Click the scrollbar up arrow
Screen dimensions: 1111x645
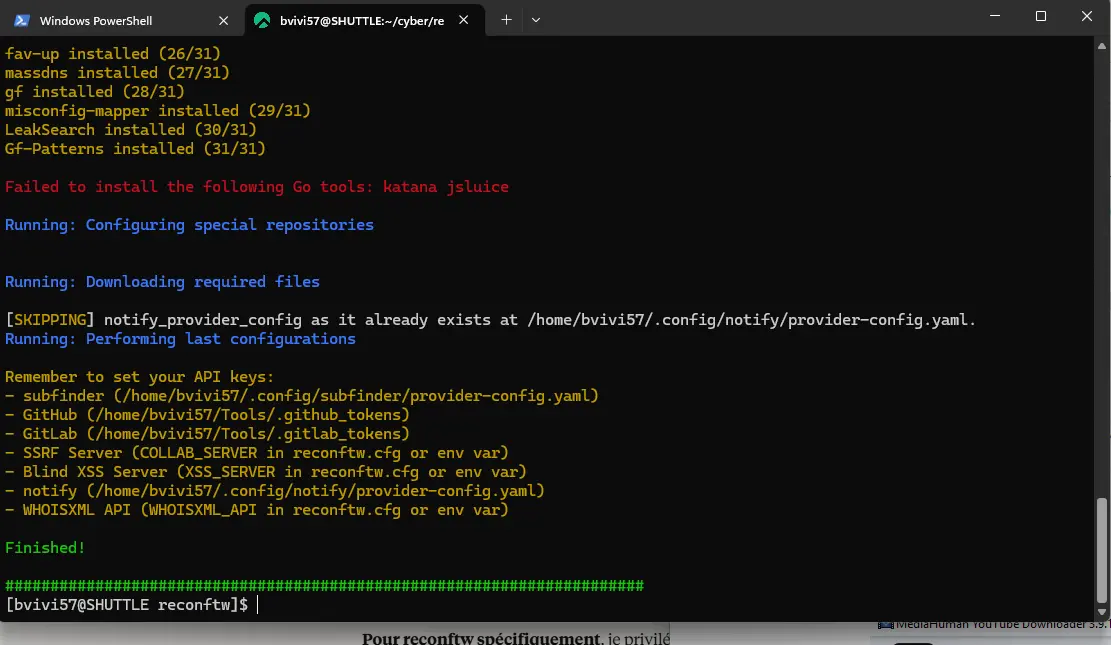pyautogui.click(x=1101, y=45)
